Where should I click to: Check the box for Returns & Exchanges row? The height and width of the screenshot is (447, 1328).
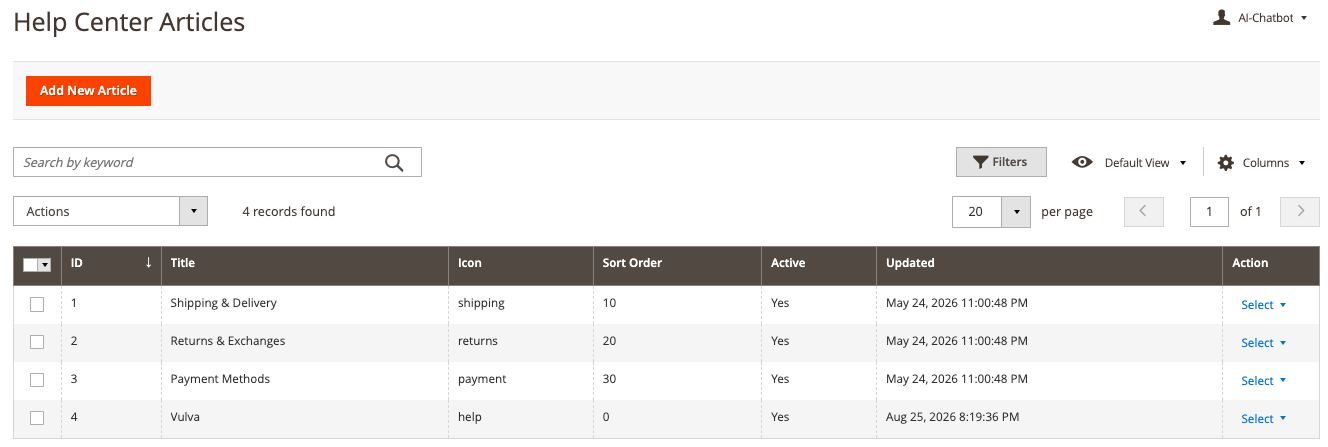(37, 342)
